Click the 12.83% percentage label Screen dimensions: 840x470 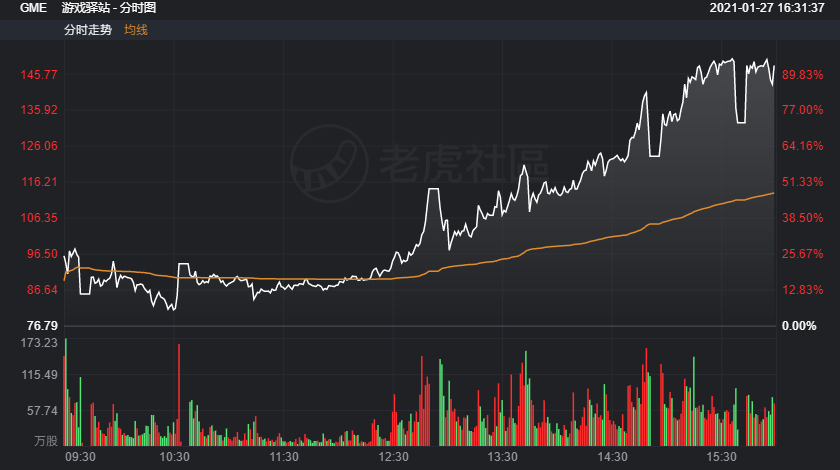click(x=802, y=290)
